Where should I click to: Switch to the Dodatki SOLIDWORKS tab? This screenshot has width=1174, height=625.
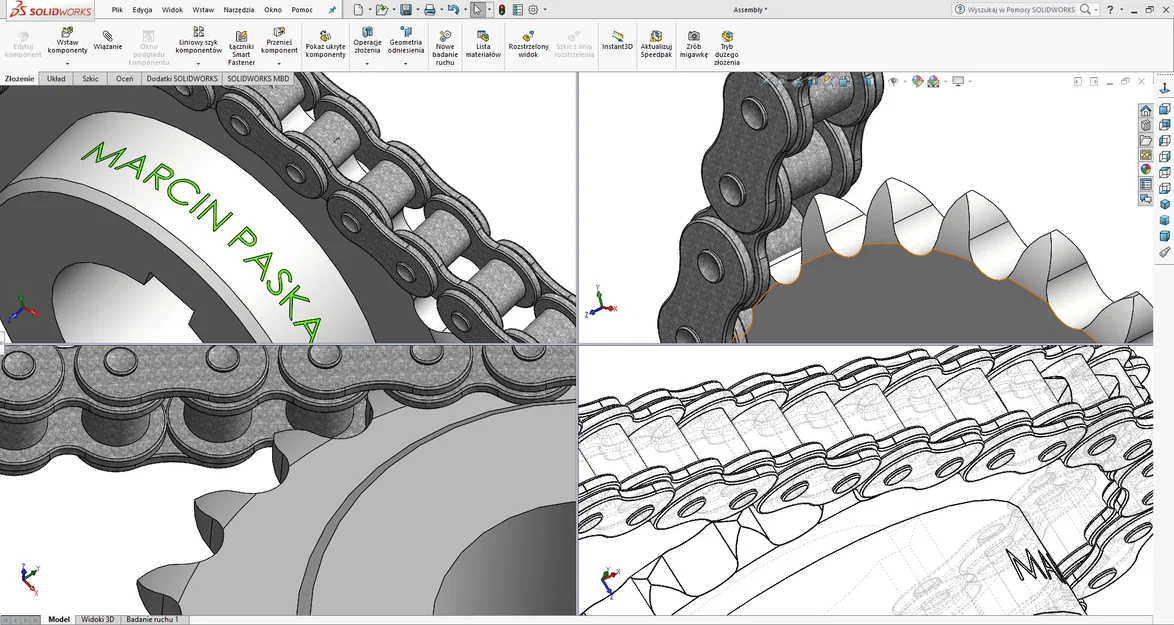182,78
